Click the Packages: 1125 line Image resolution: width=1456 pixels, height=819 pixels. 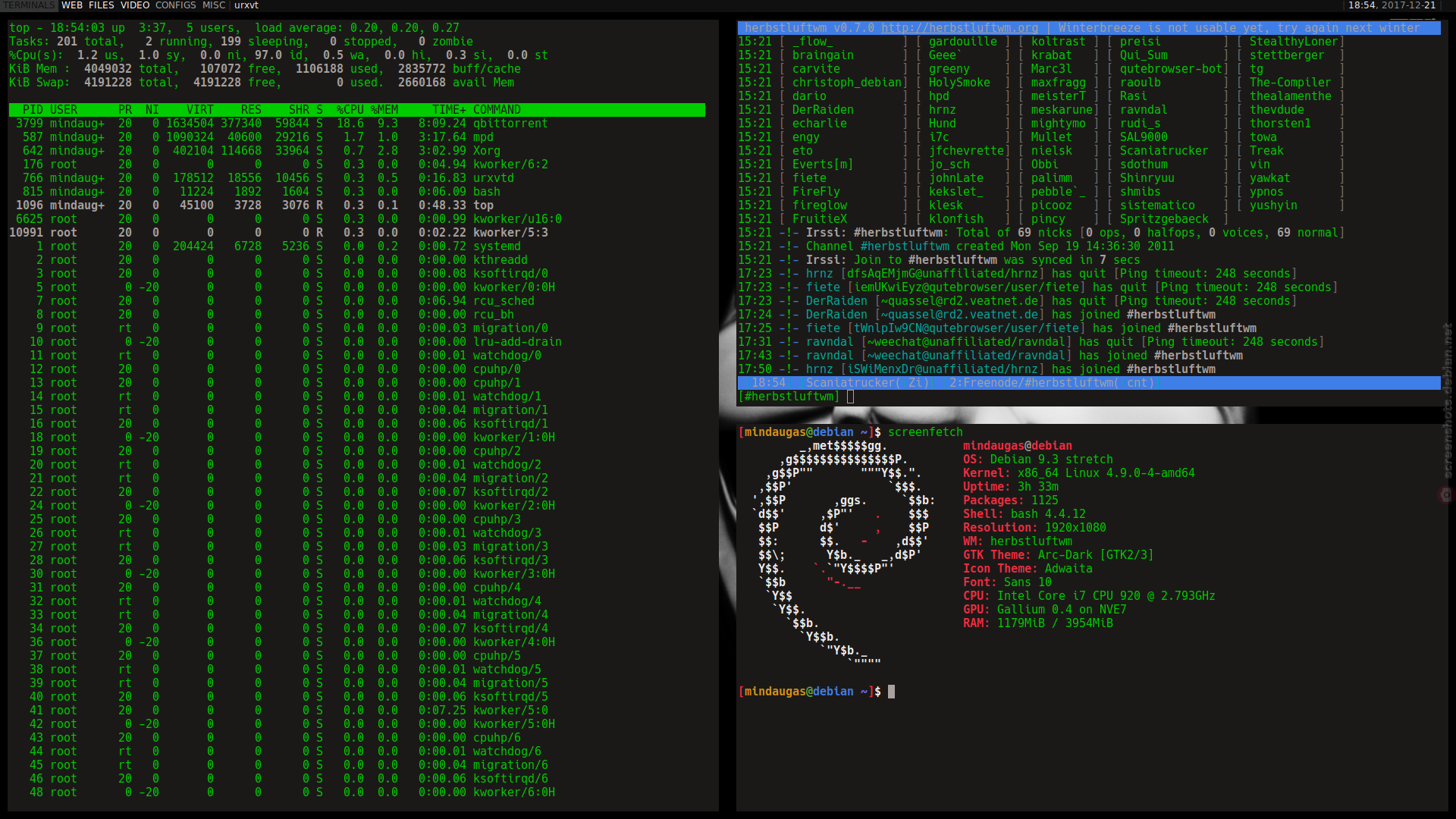(x=1011, y=500)
